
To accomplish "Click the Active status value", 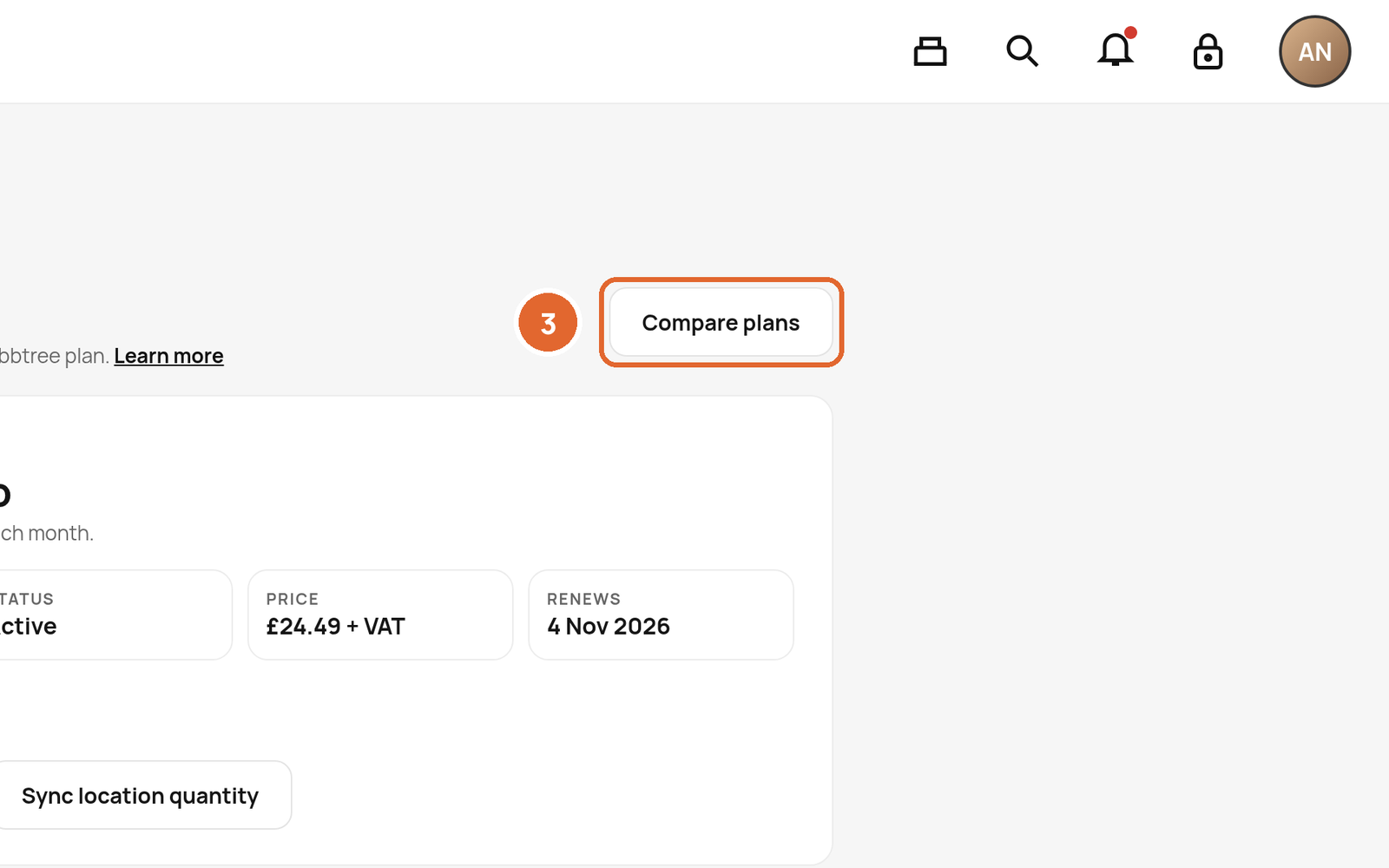I will [28, 627].
